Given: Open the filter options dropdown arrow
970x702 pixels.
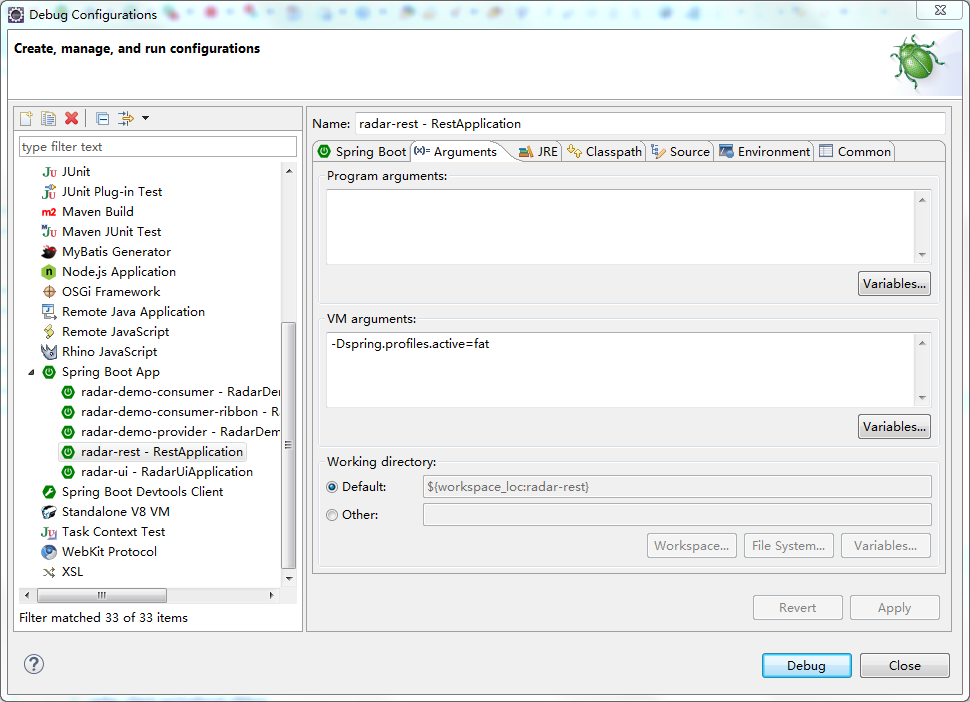Looking at the screenshot, I should 145,118.
